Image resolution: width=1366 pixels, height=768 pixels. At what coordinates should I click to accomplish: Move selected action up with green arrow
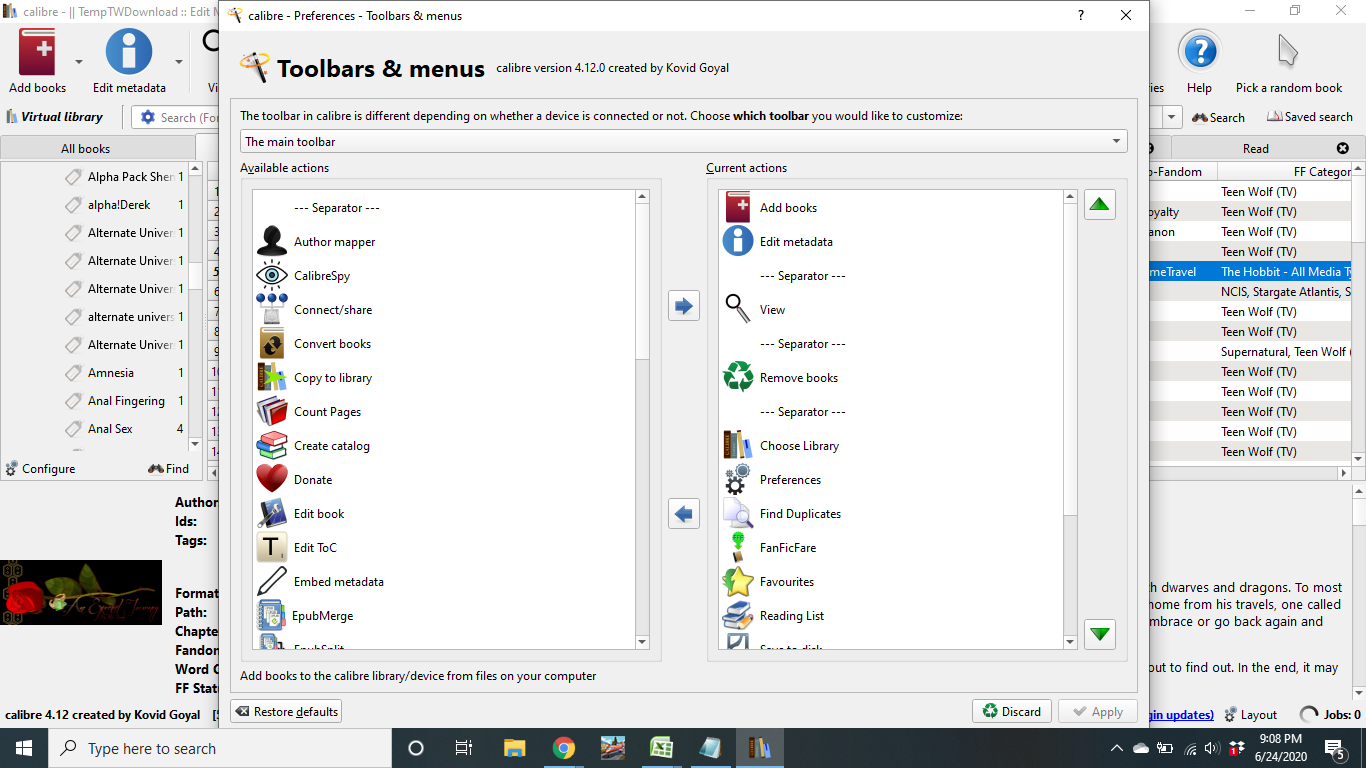(1100, 205)
